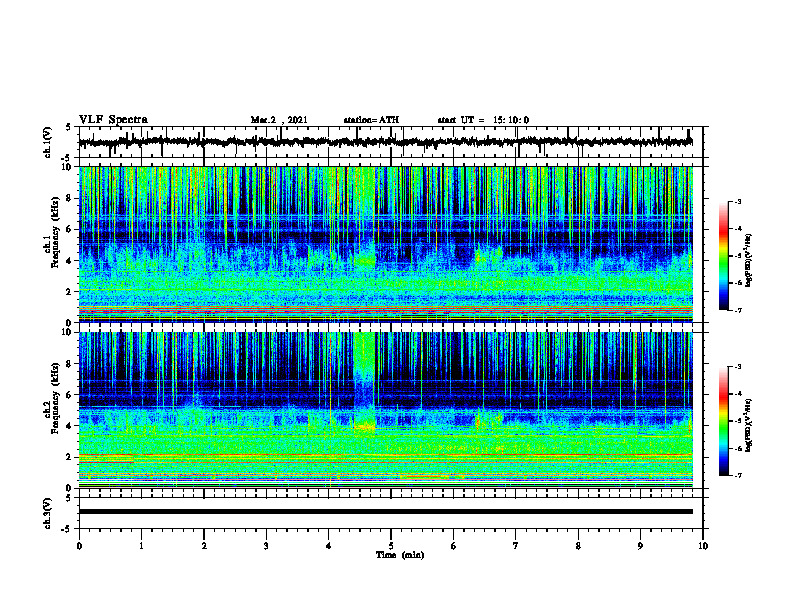Image resolution: width=792 pixels, height=612 pixels.
Task: Click the "Time (min)" axis label
Action: (400, 555)
